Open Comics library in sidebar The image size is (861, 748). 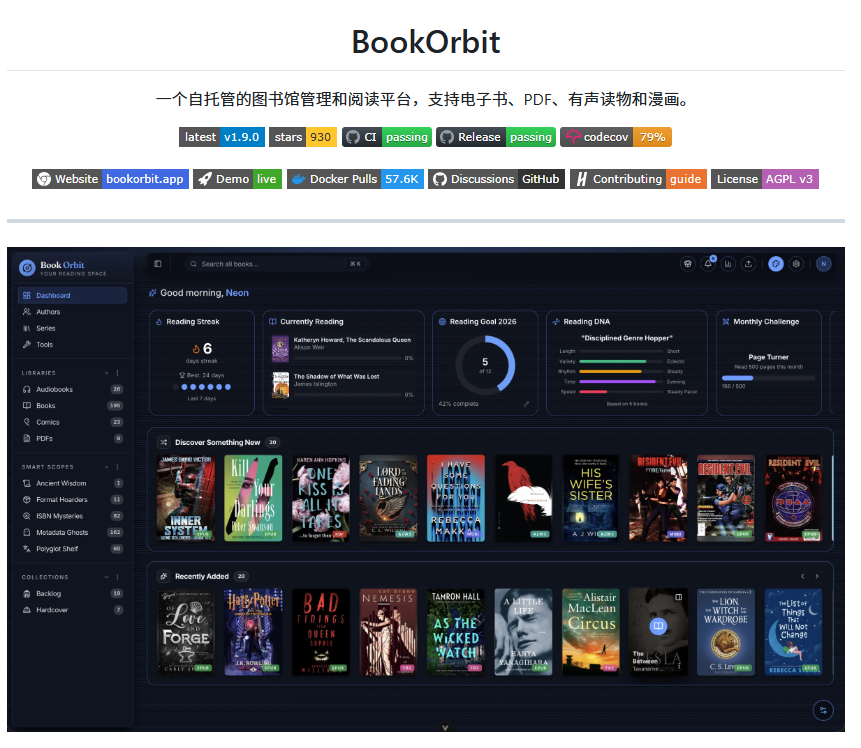point(72,422)
